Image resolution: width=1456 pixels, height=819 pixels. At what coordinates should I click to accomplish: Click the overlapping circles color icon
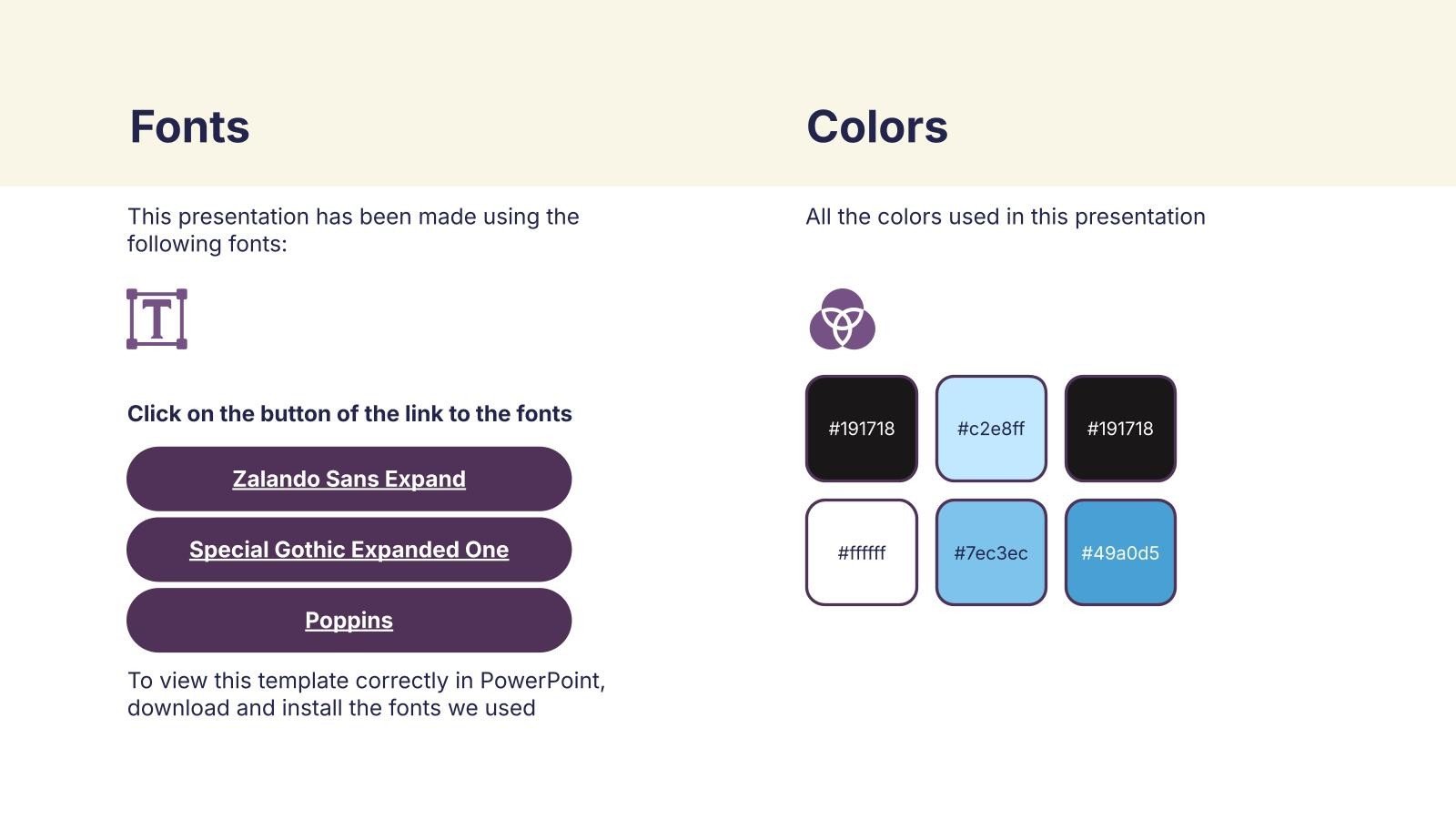click(842, 319)
